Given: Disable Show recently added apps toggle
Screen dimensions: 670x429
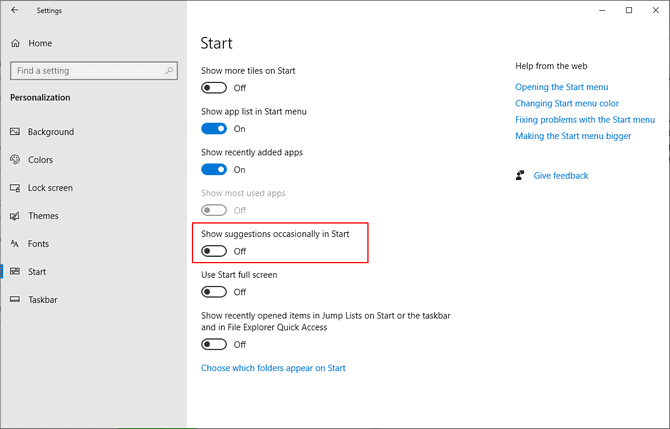Looking at the screenshot, I should pyautogui.click(x=214, y=170).
